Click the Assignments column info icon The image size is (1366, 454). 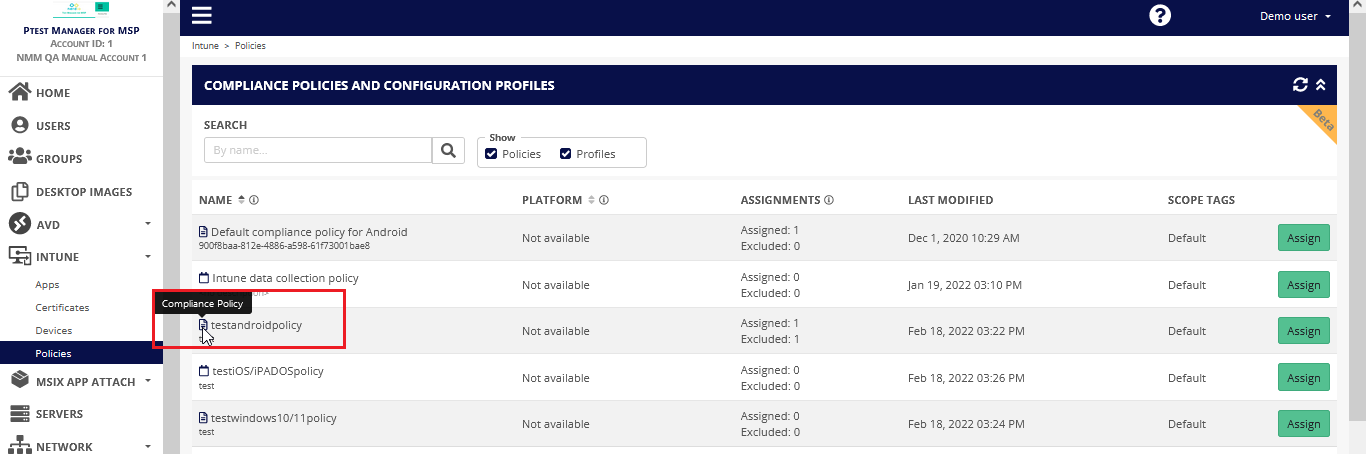pyautogui.click(x=829, y=200)
